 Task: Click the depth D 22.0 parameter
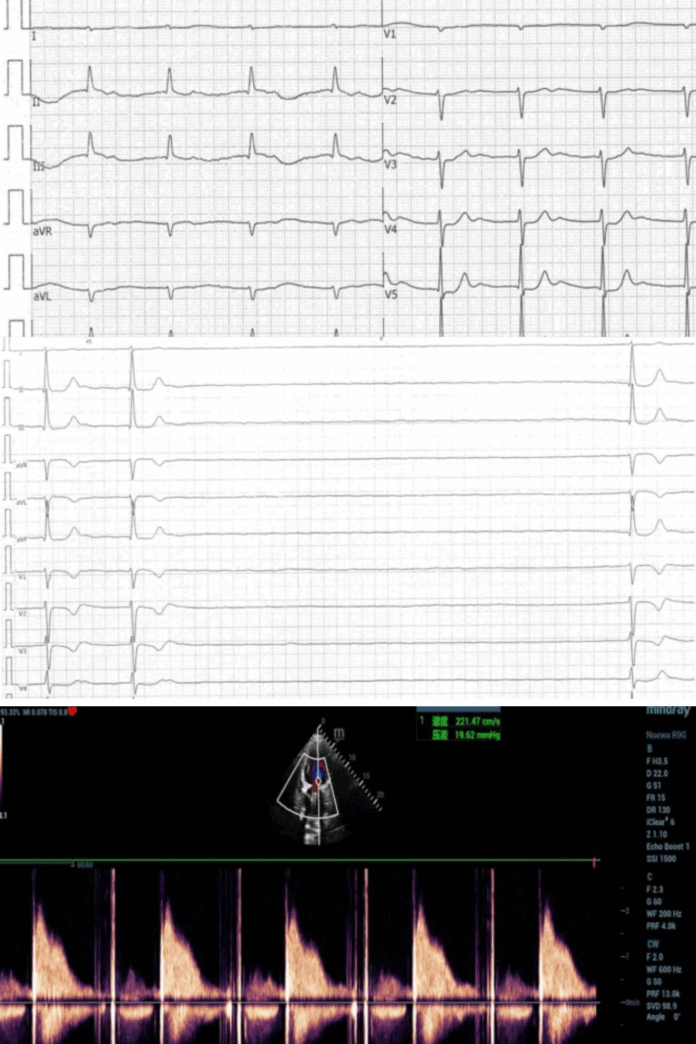[657, 774]
